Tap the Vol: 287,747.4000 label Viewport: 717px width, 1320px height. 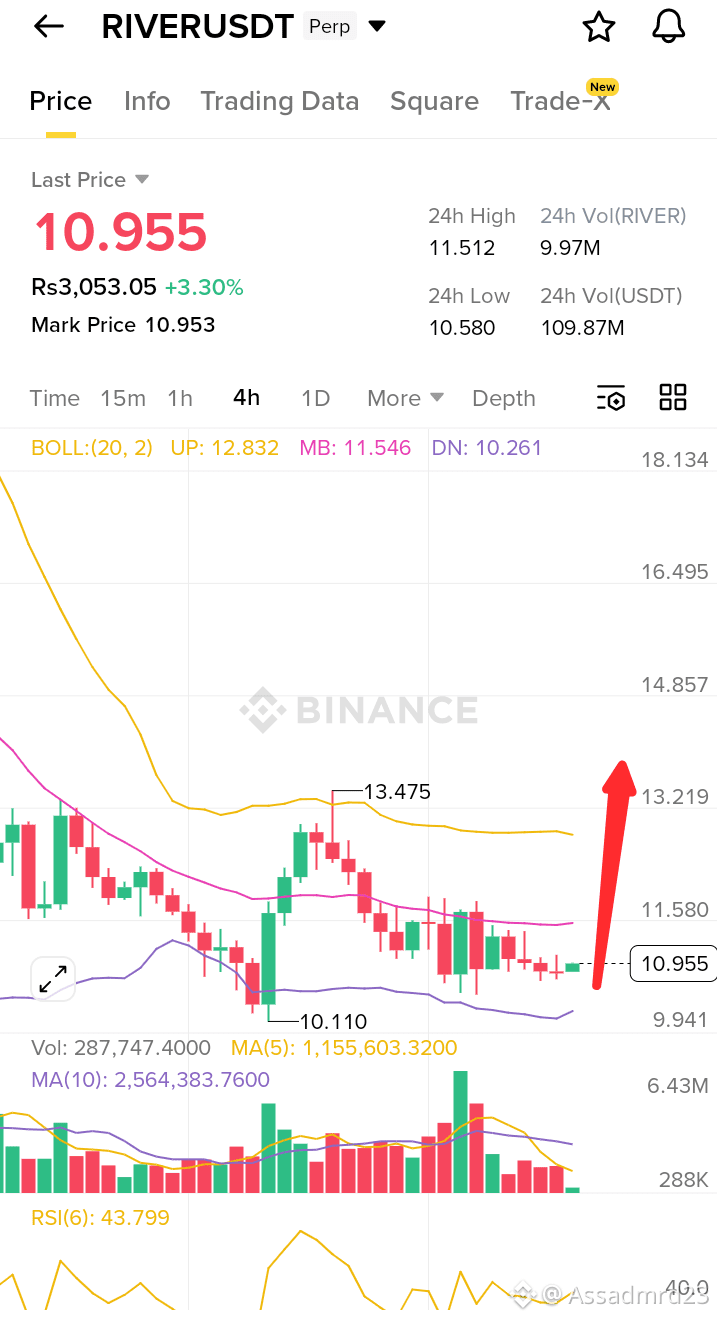[121, 1048]
